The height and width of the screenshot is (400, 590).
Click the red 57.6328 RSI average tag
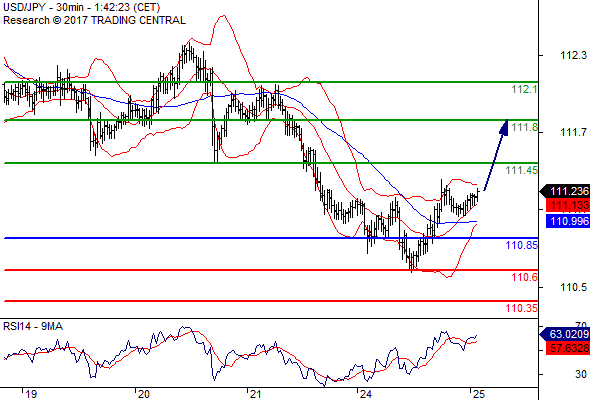[568, 348]
